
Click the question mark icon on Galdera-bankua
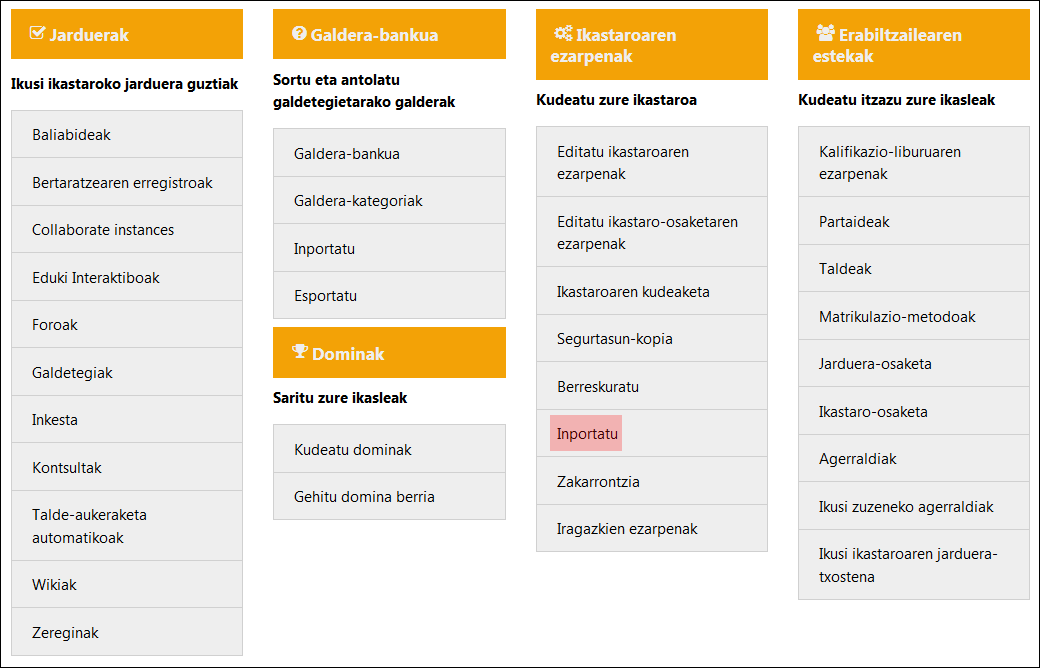(299, 33)
